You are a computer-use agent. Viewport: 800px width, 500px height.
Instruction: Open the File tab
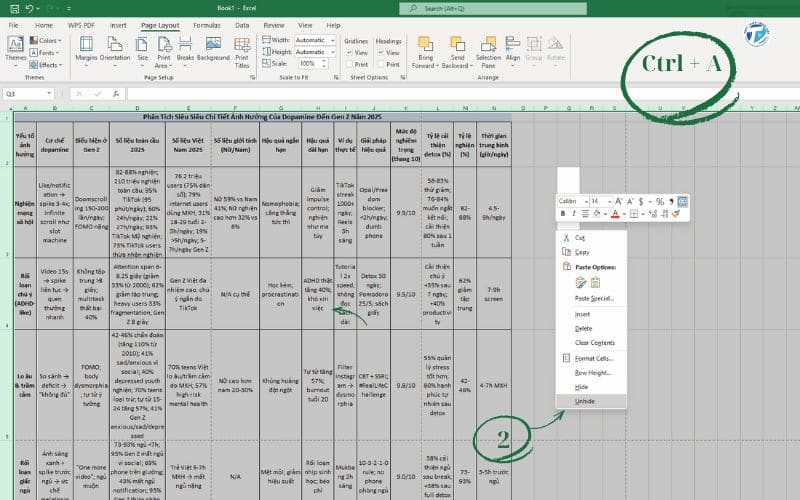click(13, 25)
